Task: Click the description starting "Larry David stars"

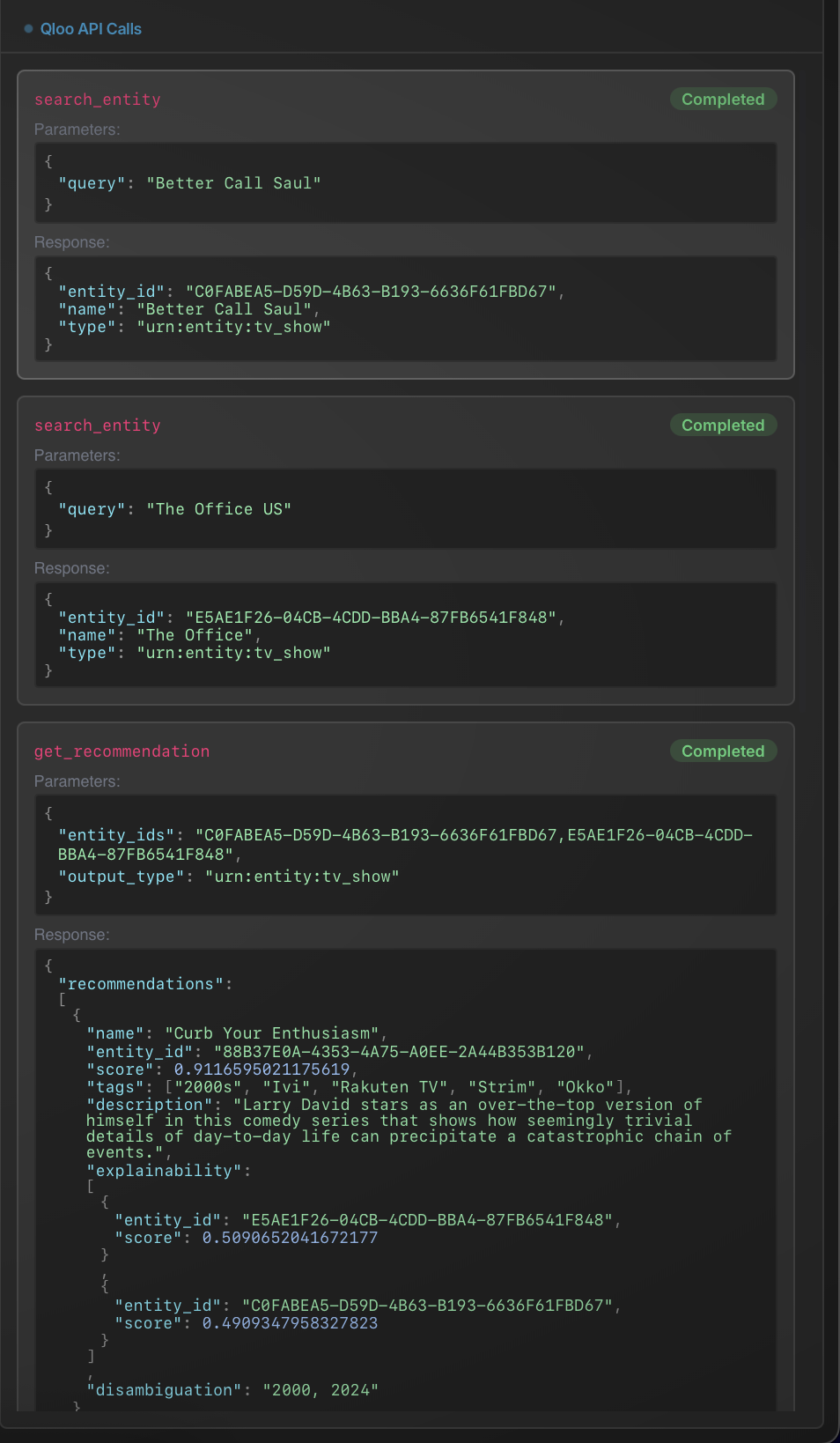Action: tap(409, 1128)
